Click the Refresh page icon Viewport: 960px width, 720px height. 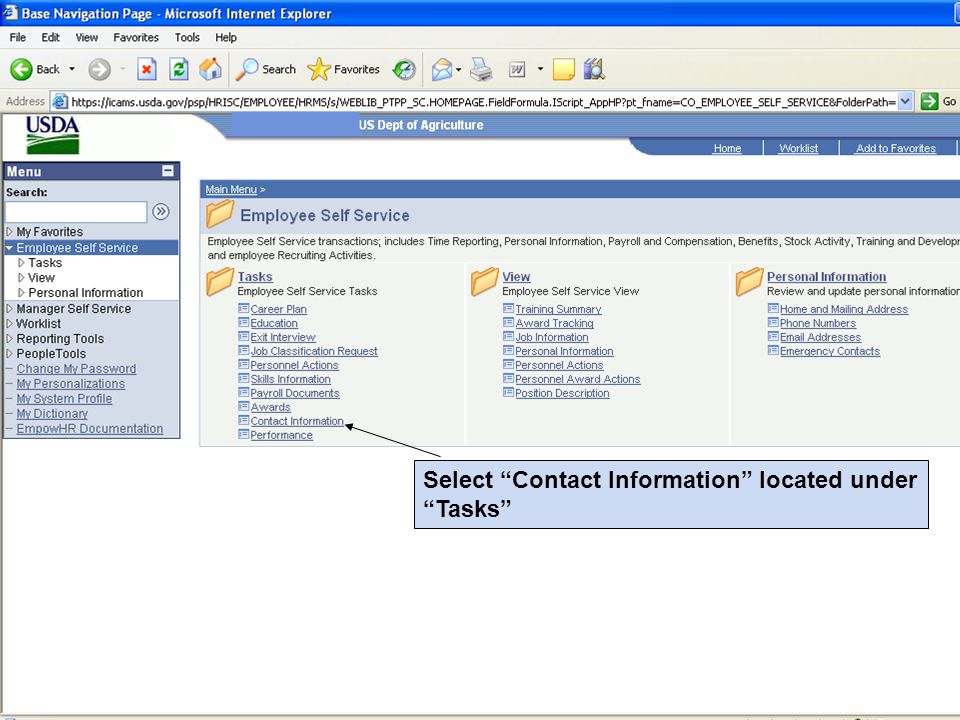click(x=178, y=69)
